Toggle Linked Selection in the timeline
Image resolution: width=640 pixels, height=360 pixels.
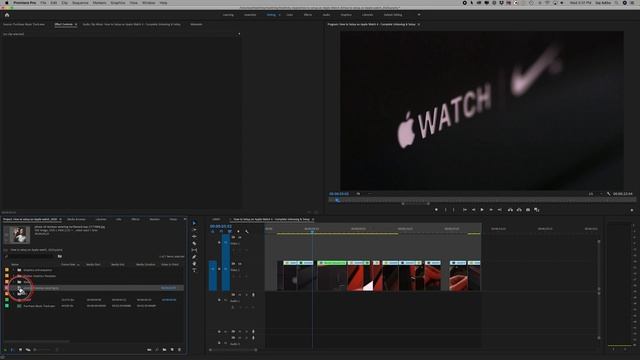tap(230, 232)
